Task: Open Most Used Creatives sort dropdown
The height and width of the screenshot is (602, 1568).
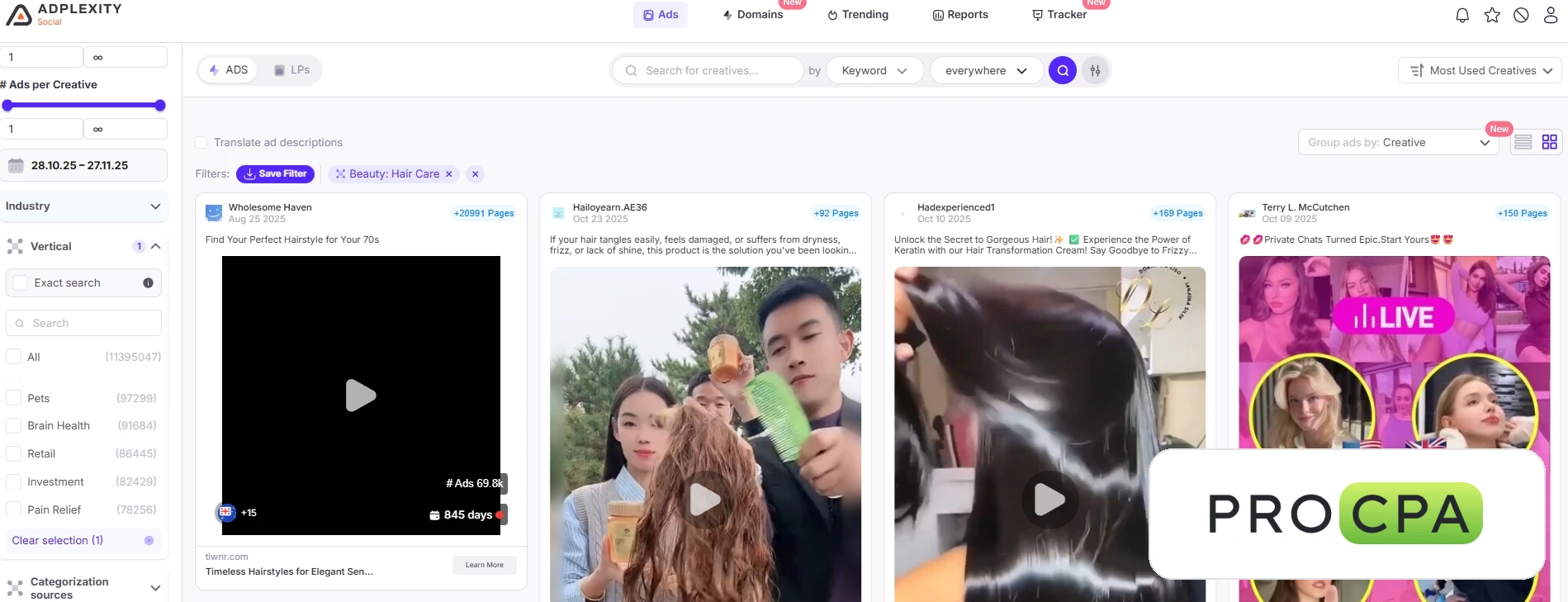Action: pos(1480,70)
